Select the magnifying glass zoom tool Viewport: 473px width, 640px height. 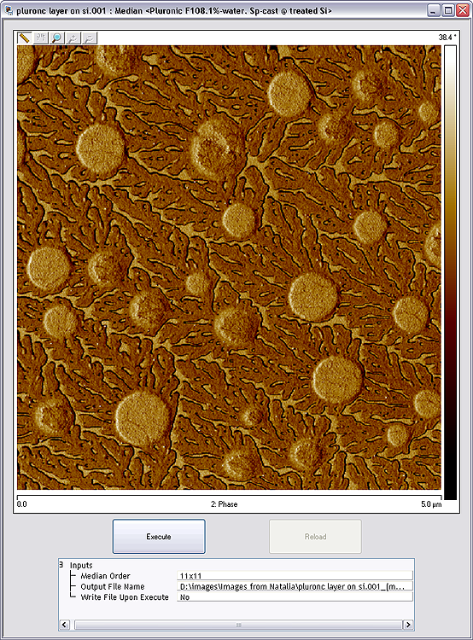tap(57, 38)
